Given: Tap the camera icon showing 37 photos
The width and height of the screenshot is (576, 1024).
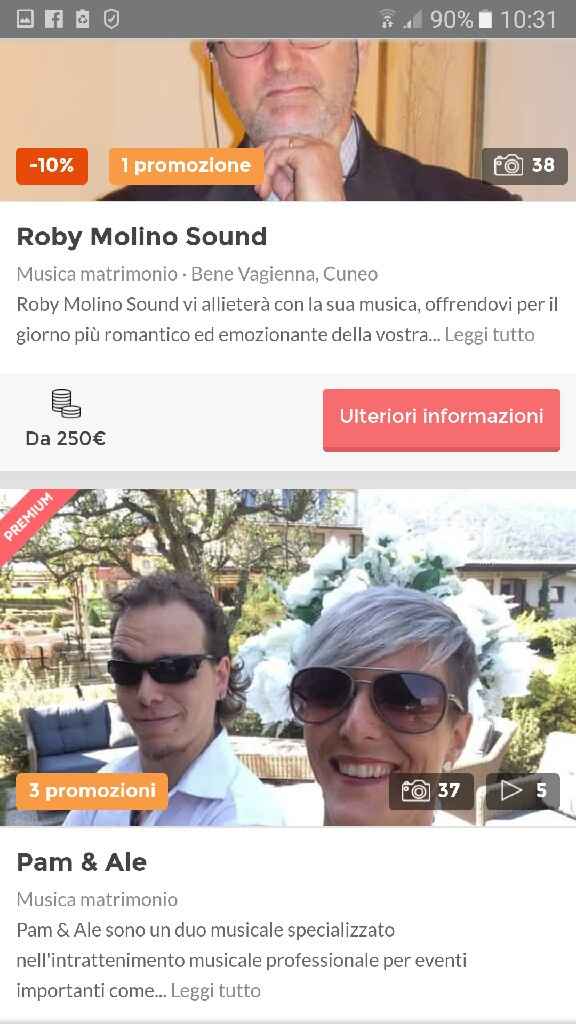Looking at the screenshot, I should click(x=415, y=792).
